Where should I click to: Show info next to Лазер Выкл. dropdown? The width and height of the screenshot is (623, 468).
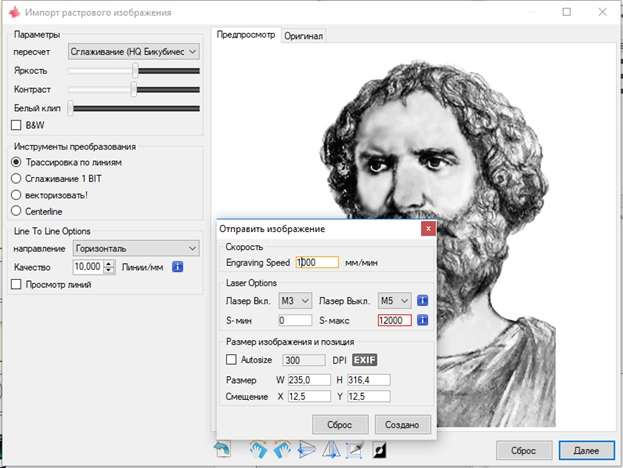[422, 300]
